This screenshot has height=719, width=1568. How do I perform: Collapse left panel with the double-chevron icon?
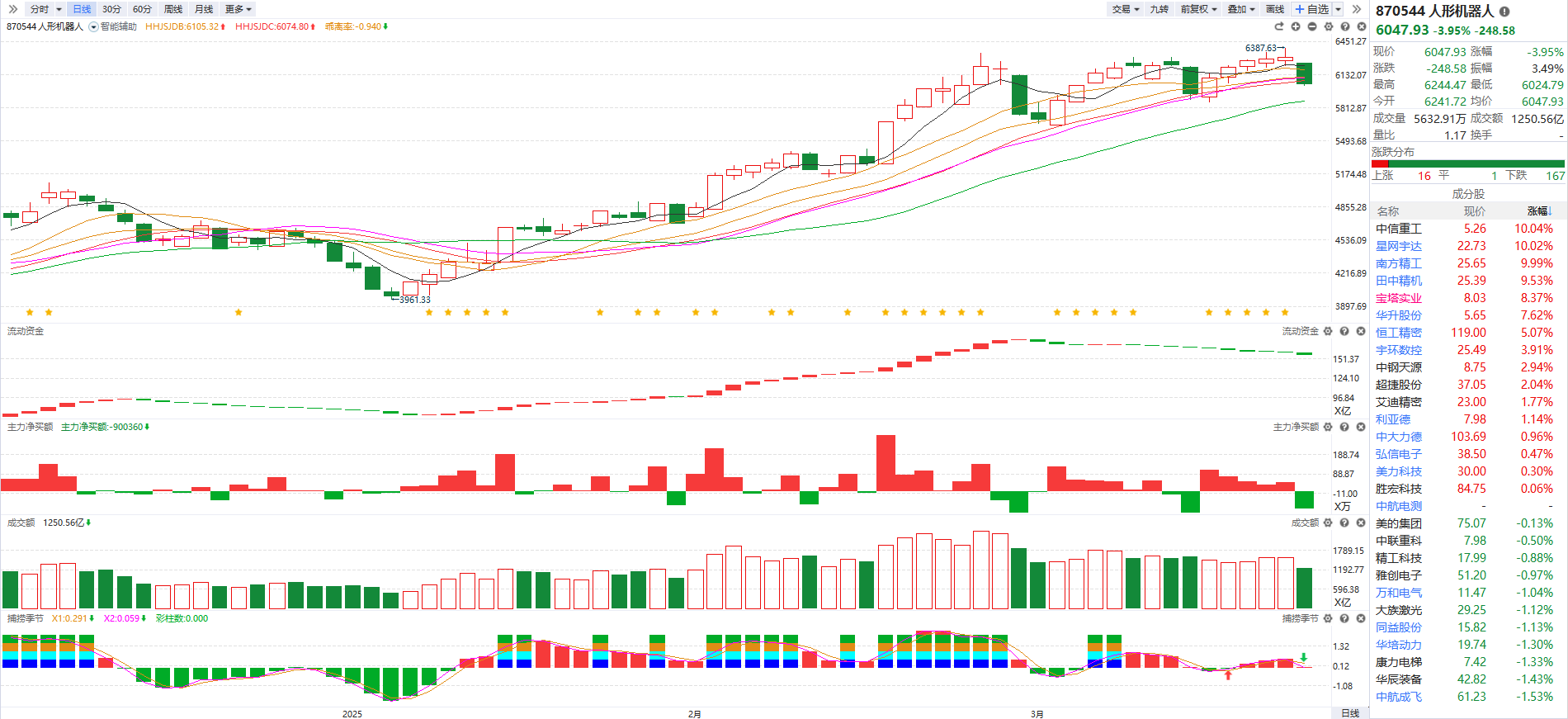pyautogui.click(x=12, y=9)
